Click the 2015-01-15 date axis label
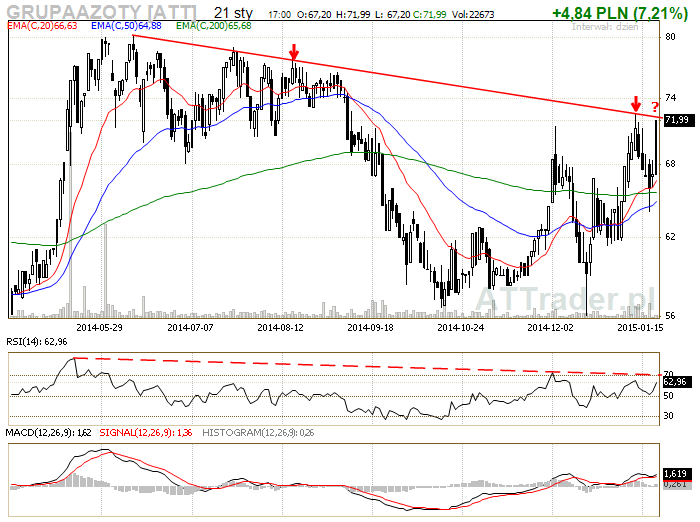The width and height of the screenshot is (700, 522). 640,327
